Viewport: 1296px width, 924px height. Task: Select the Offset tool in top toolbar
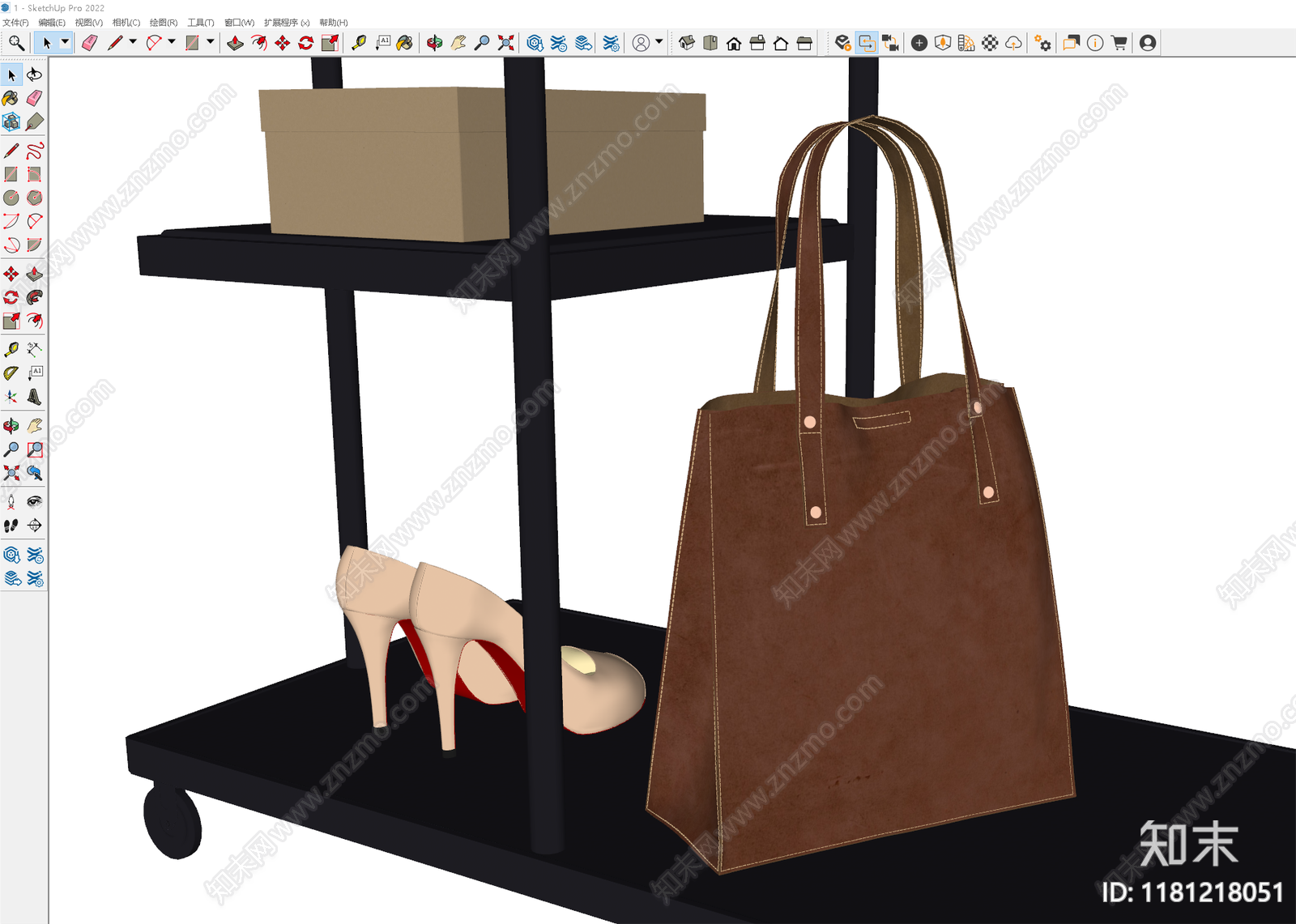258,43
